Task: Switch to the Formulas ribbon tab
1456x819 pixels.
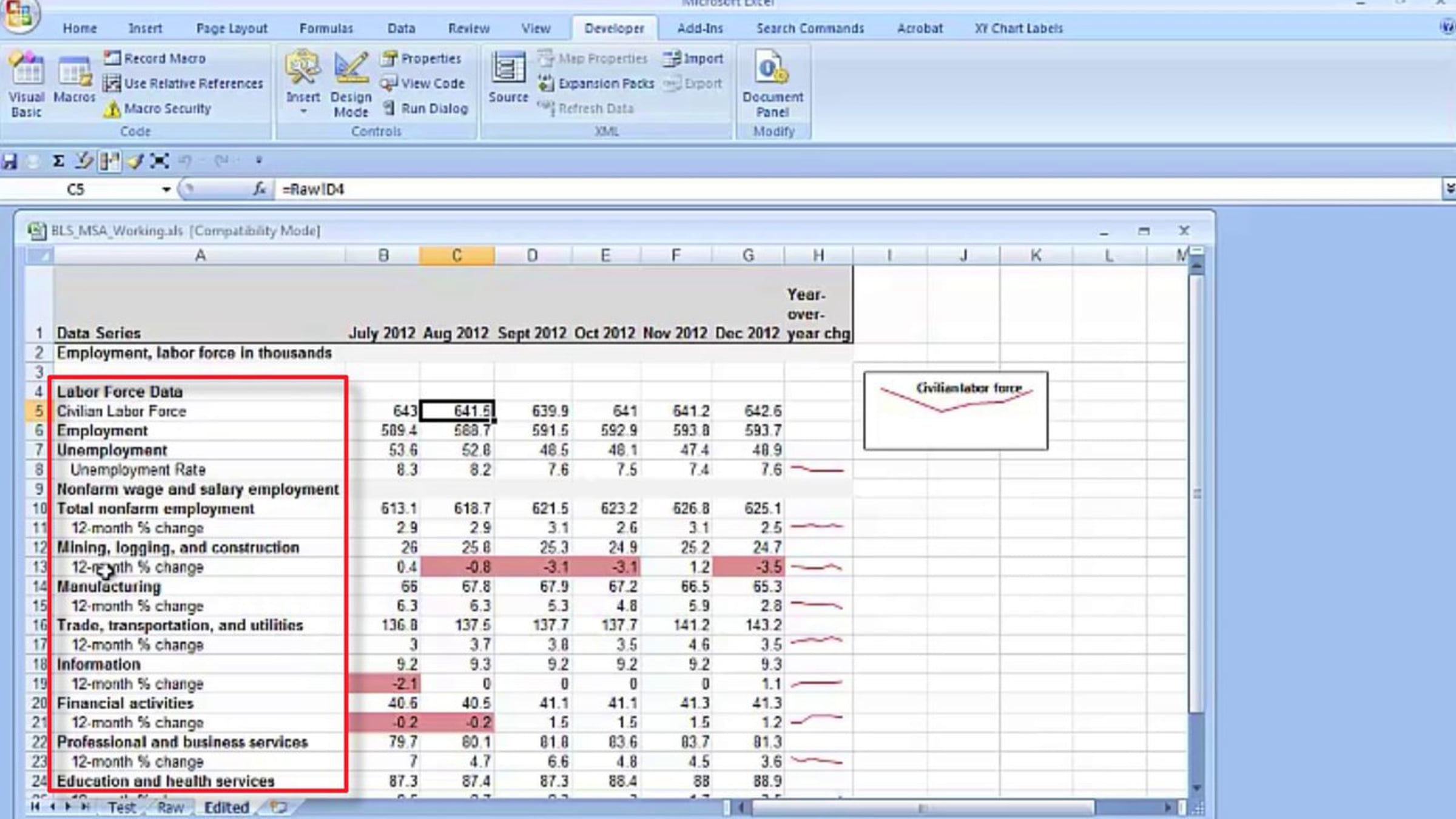Action: click(x=326, y=29)
